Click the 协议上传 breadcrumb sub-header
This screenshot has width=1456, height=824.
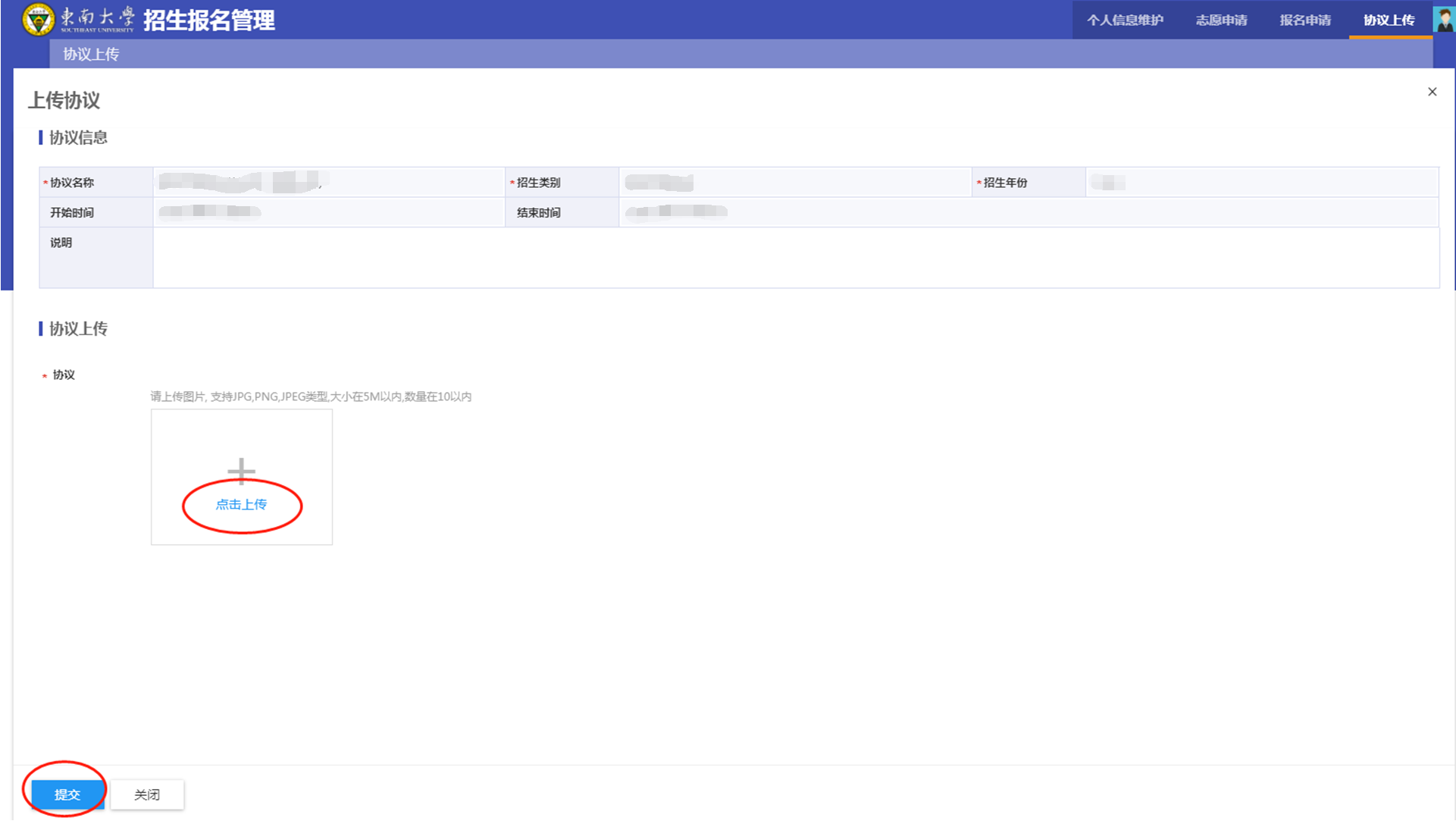click(91, 55)
